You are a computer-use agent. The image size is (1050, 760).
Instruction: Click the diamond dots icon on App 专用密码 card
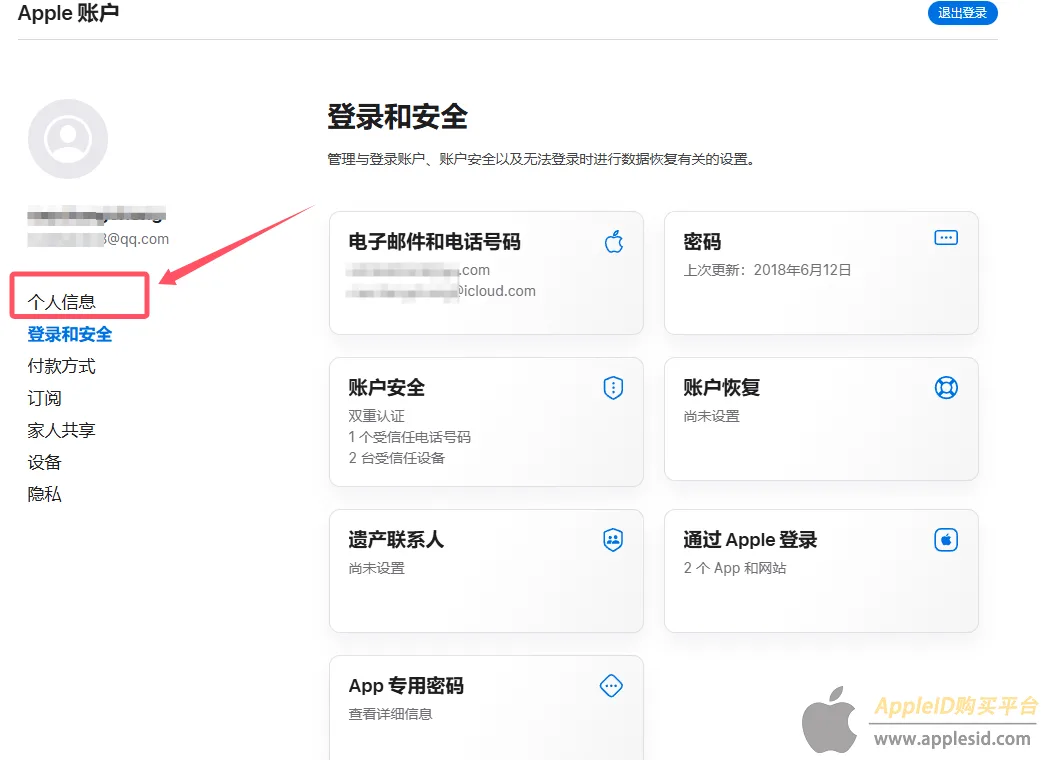[x=611, y=686]
